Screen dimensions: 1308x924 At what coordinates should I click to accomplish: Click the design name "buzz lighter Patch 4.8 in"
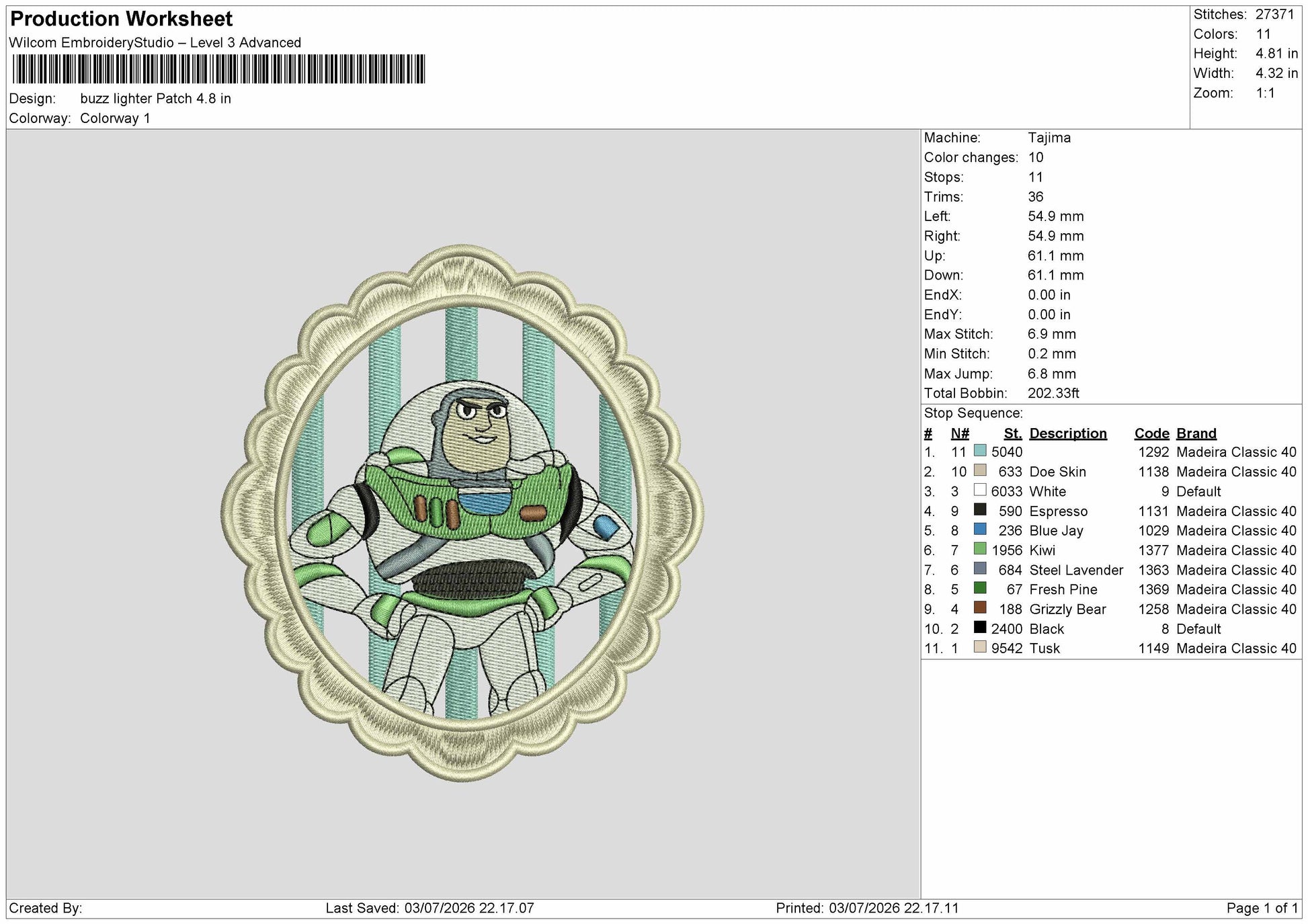click(x=155, y=99)
